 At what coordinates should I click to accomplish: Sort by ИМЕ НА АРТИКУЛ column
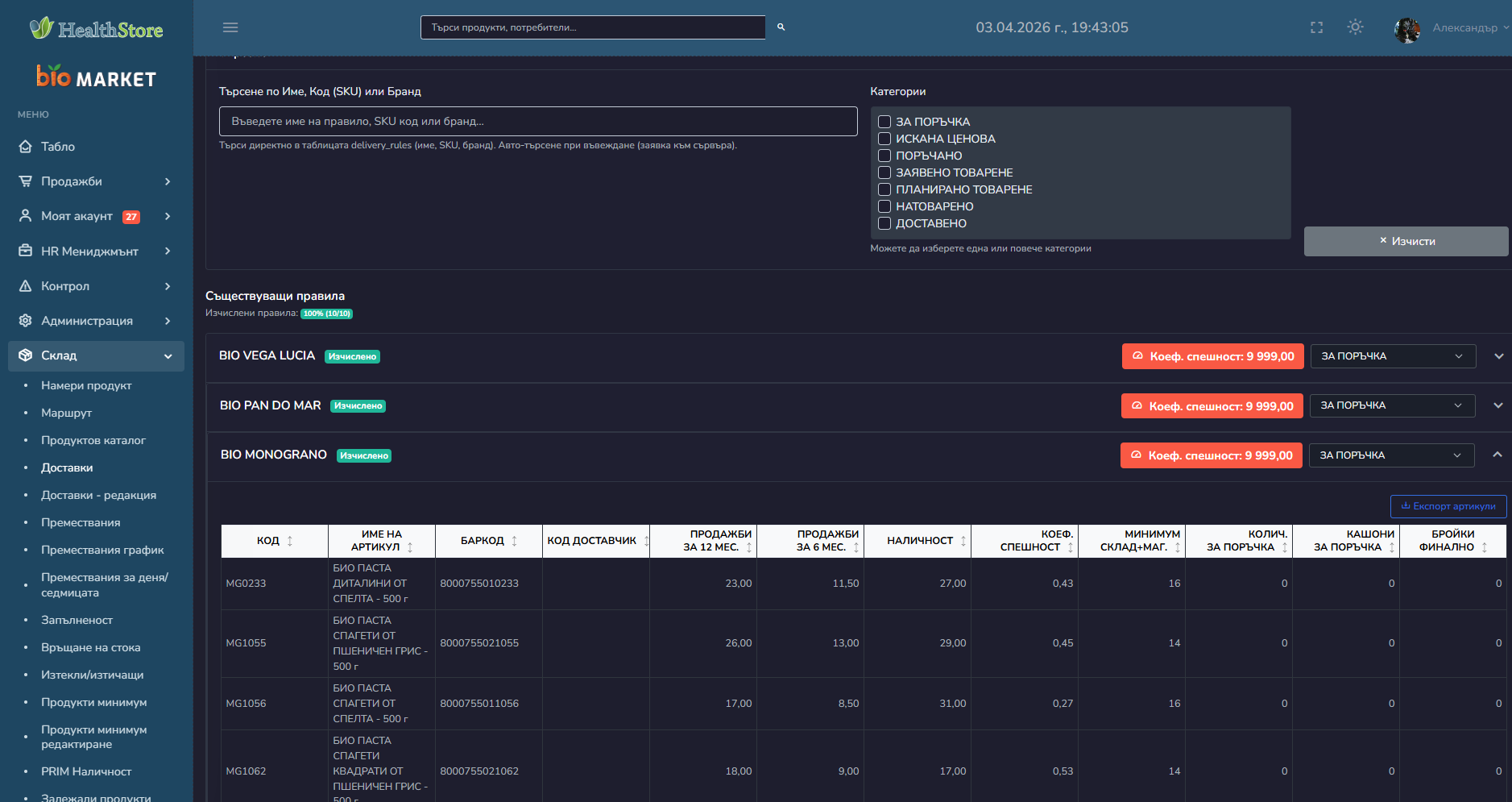(x=382, y=541)
